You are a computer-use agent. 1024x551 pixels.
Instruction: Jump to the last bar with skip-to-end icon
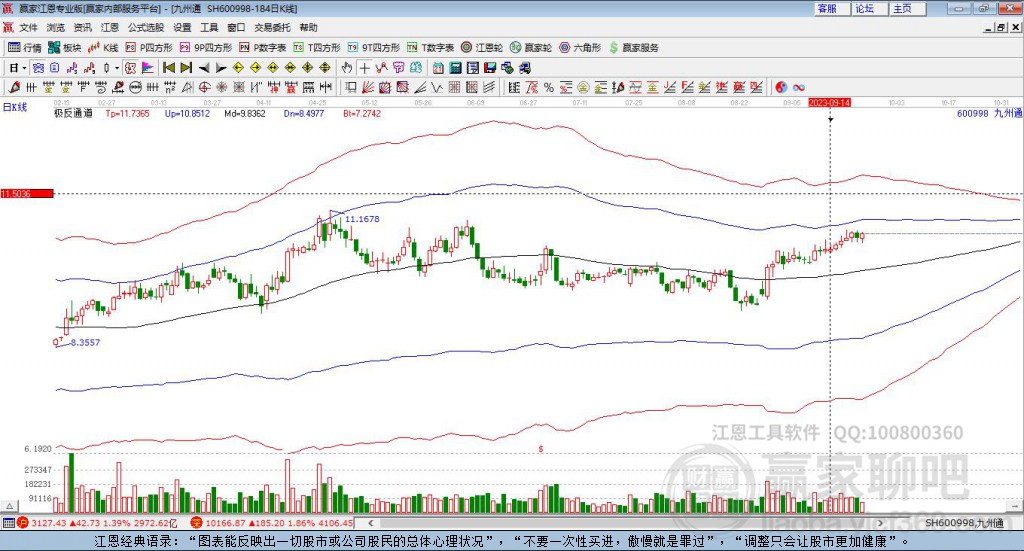(x=186, y=67)
